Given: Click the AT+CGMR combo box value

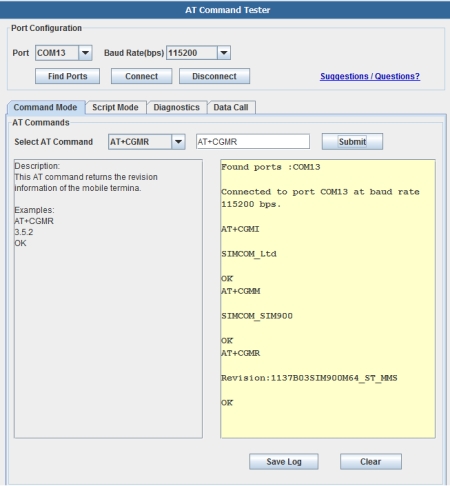Looking at the screenshot, I should (140, 142).
